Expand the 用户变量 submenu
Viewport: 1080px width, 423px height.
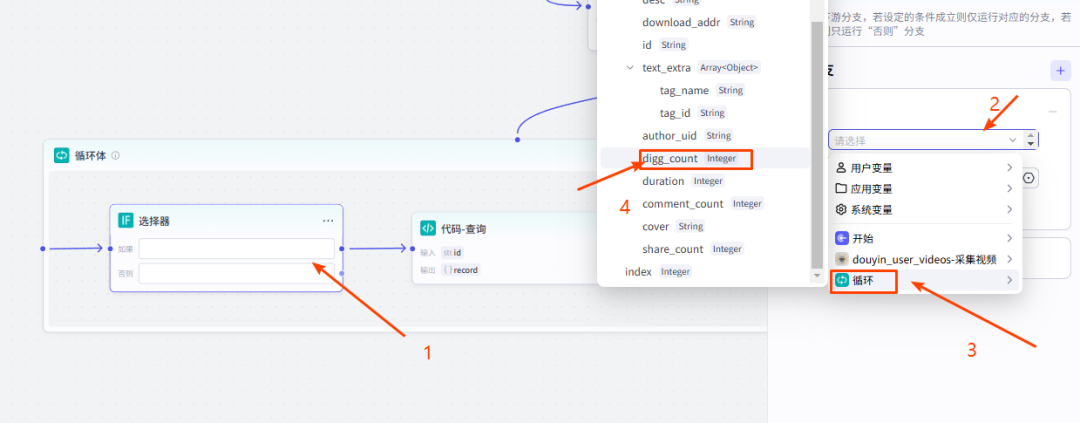tap(1009, 167)
